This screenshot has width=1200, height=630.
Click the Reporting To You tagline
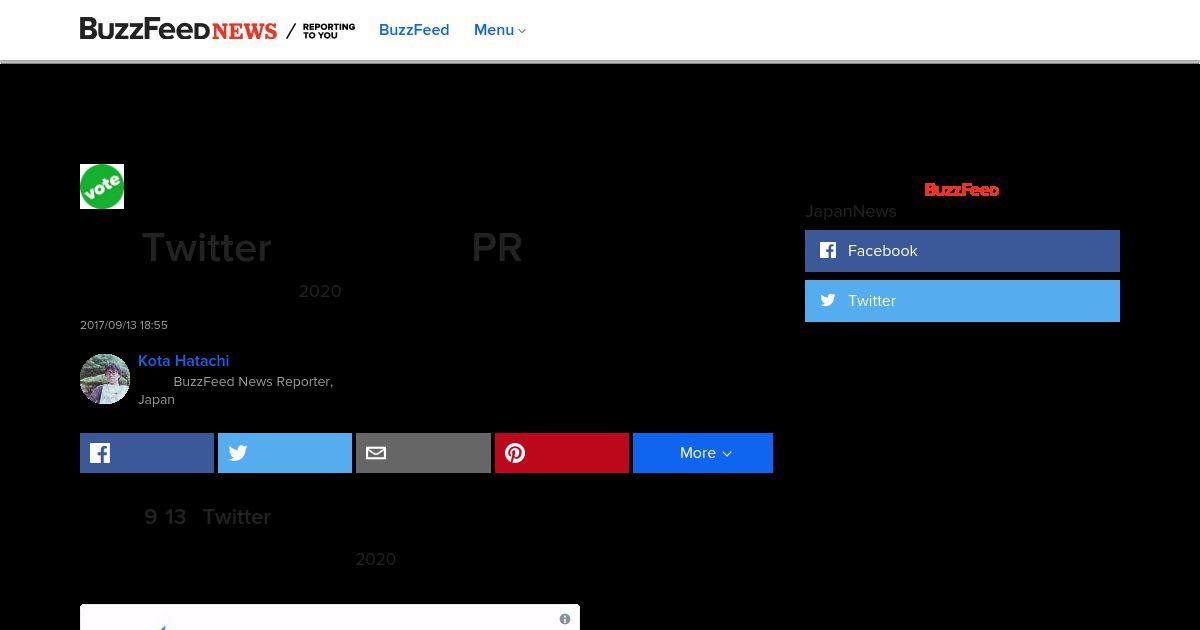[x=329, y=31]
